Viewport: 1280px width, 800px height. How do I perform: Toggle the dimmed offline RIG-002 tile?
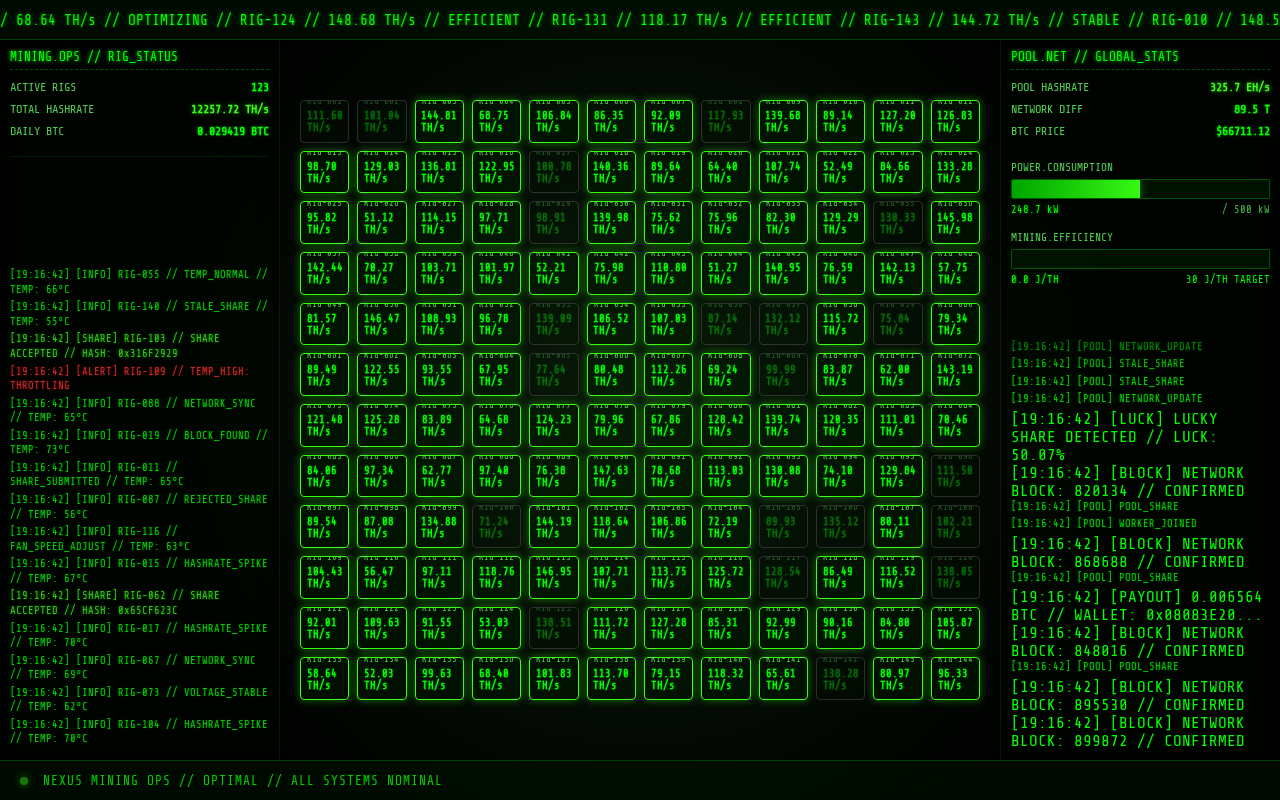click(381, 121)
